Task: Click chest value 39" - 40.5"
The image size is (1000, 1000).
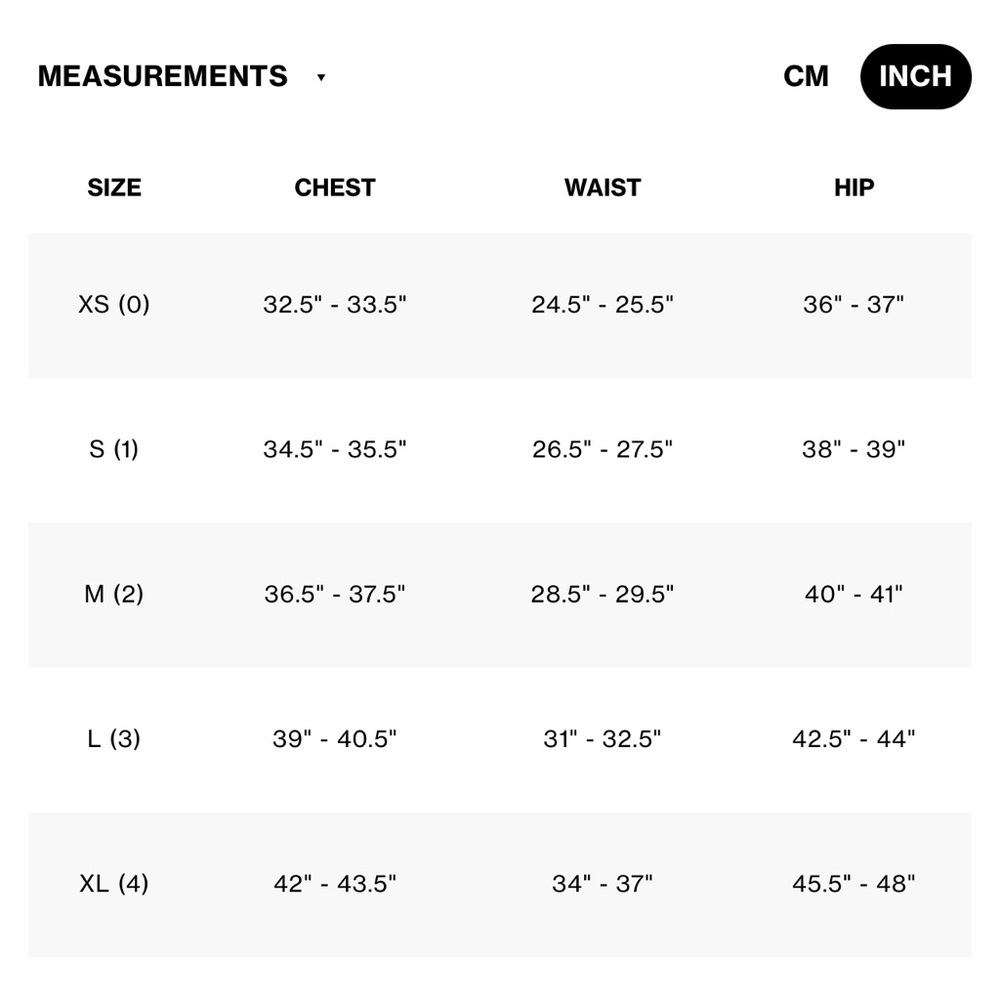Action: (335, 739)
